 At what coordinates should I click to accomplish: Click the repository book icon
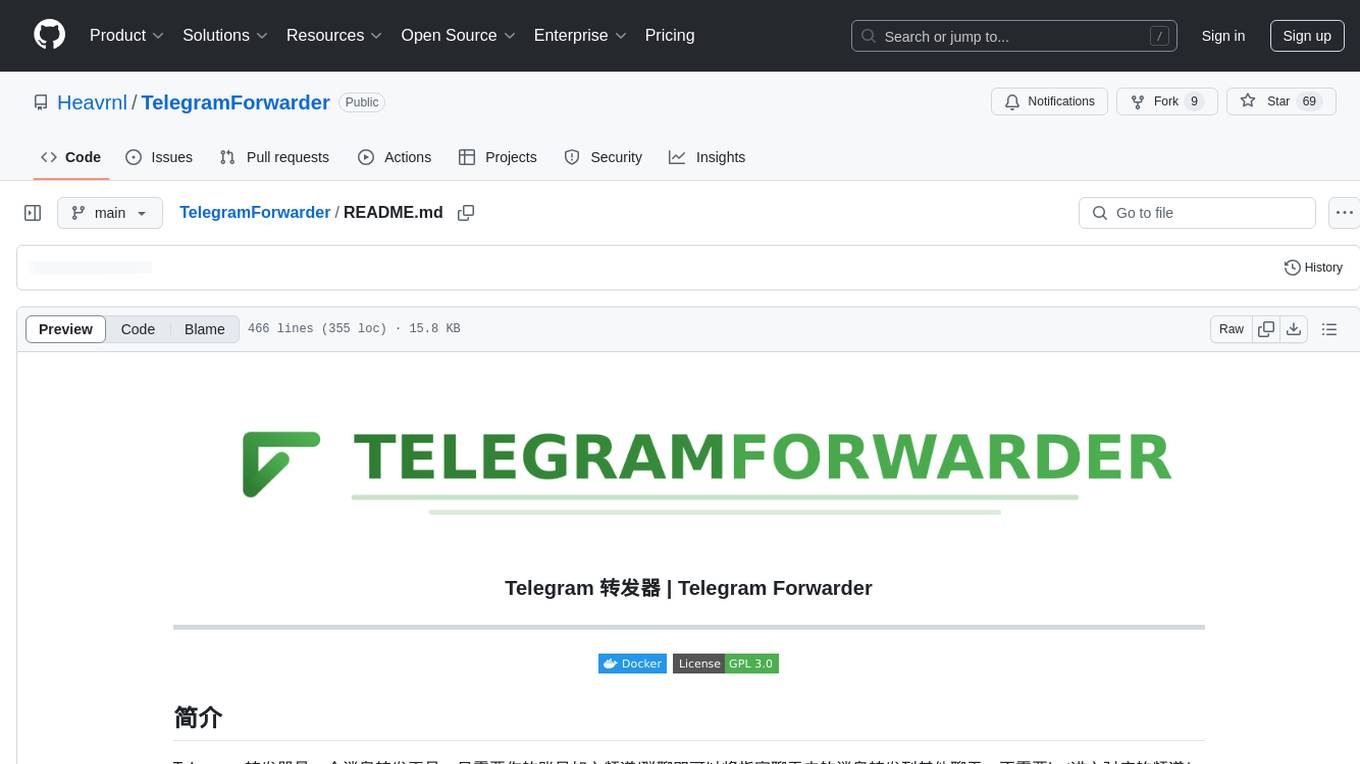tap(41, 102)
